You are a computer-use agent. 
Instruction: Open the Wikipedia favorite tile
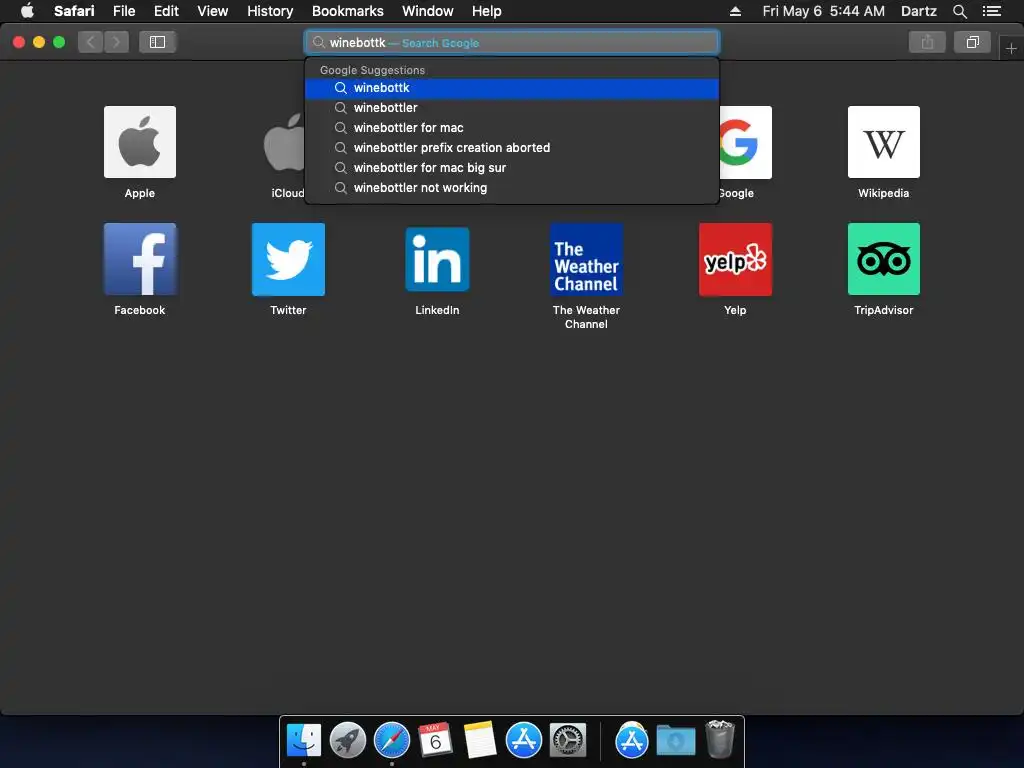(x=884, y=142)
